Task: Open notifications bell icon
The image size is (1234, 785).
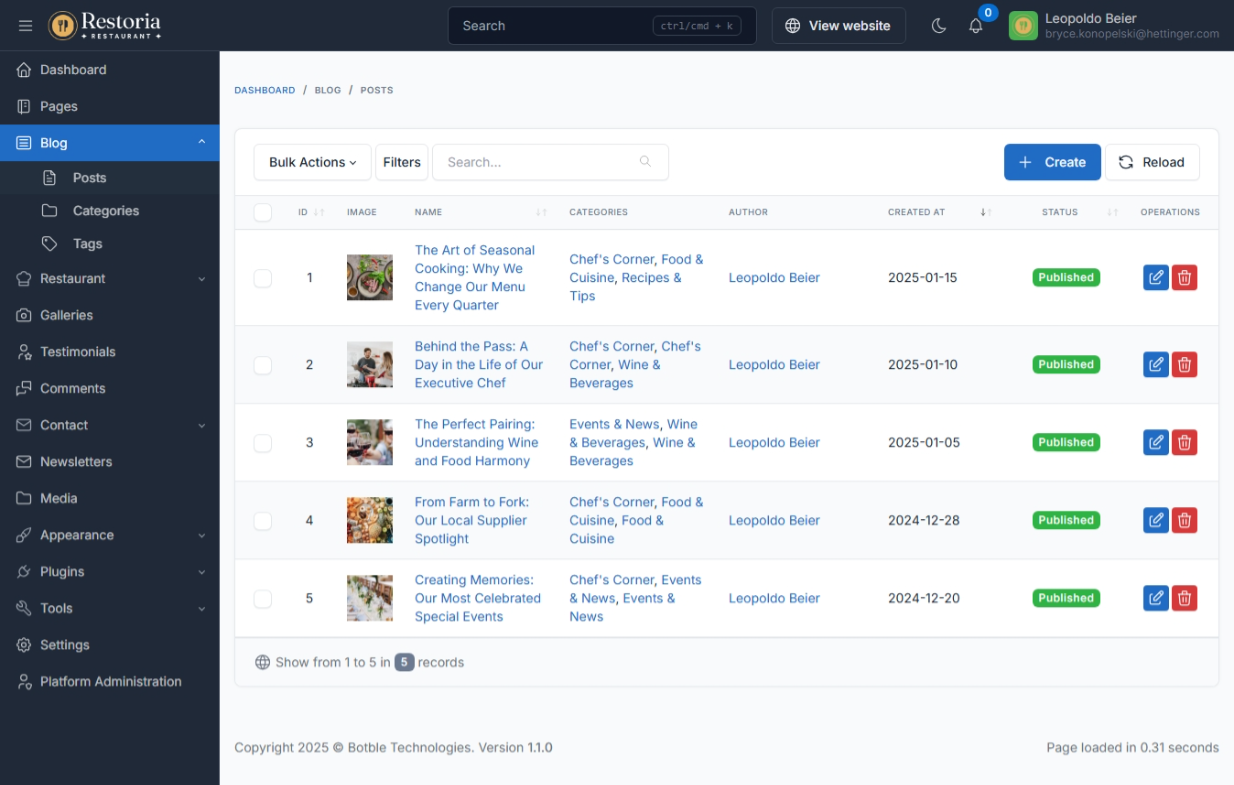Action: [x=976, y=26]
